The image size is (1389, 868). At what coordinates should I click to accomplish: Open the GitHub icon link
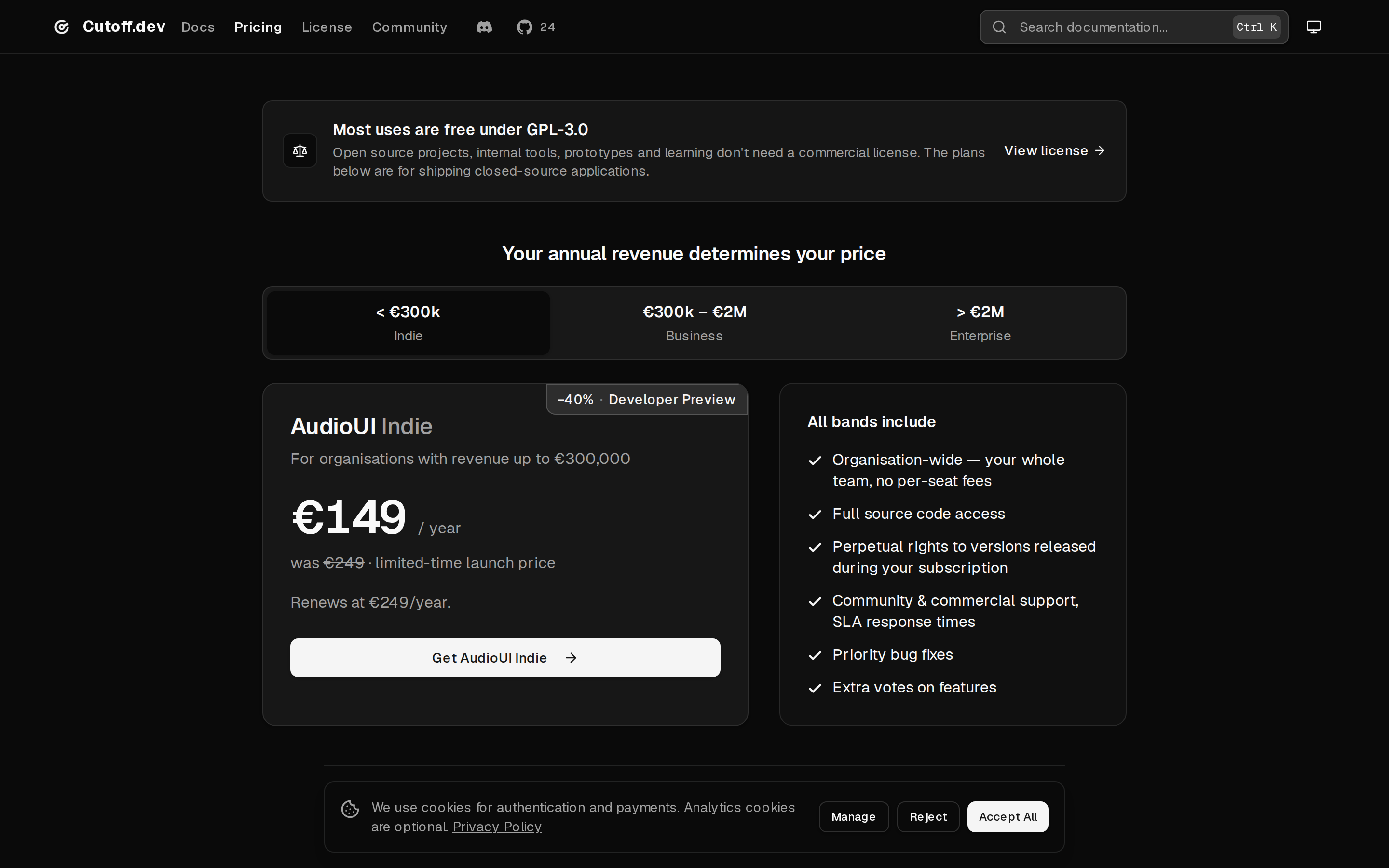pyautogui.click(x=525, y=27)
